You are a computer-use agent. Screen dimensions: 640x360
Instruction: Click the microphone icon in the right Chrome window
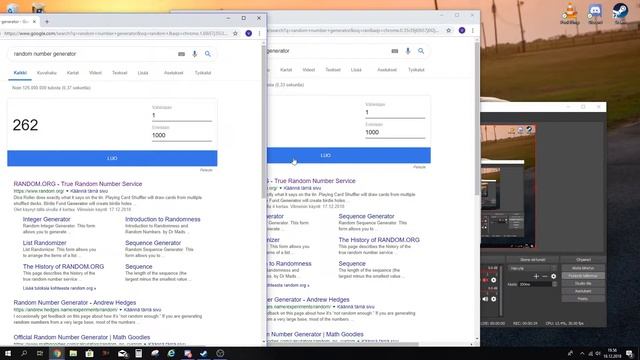click(x=408, y=51)
